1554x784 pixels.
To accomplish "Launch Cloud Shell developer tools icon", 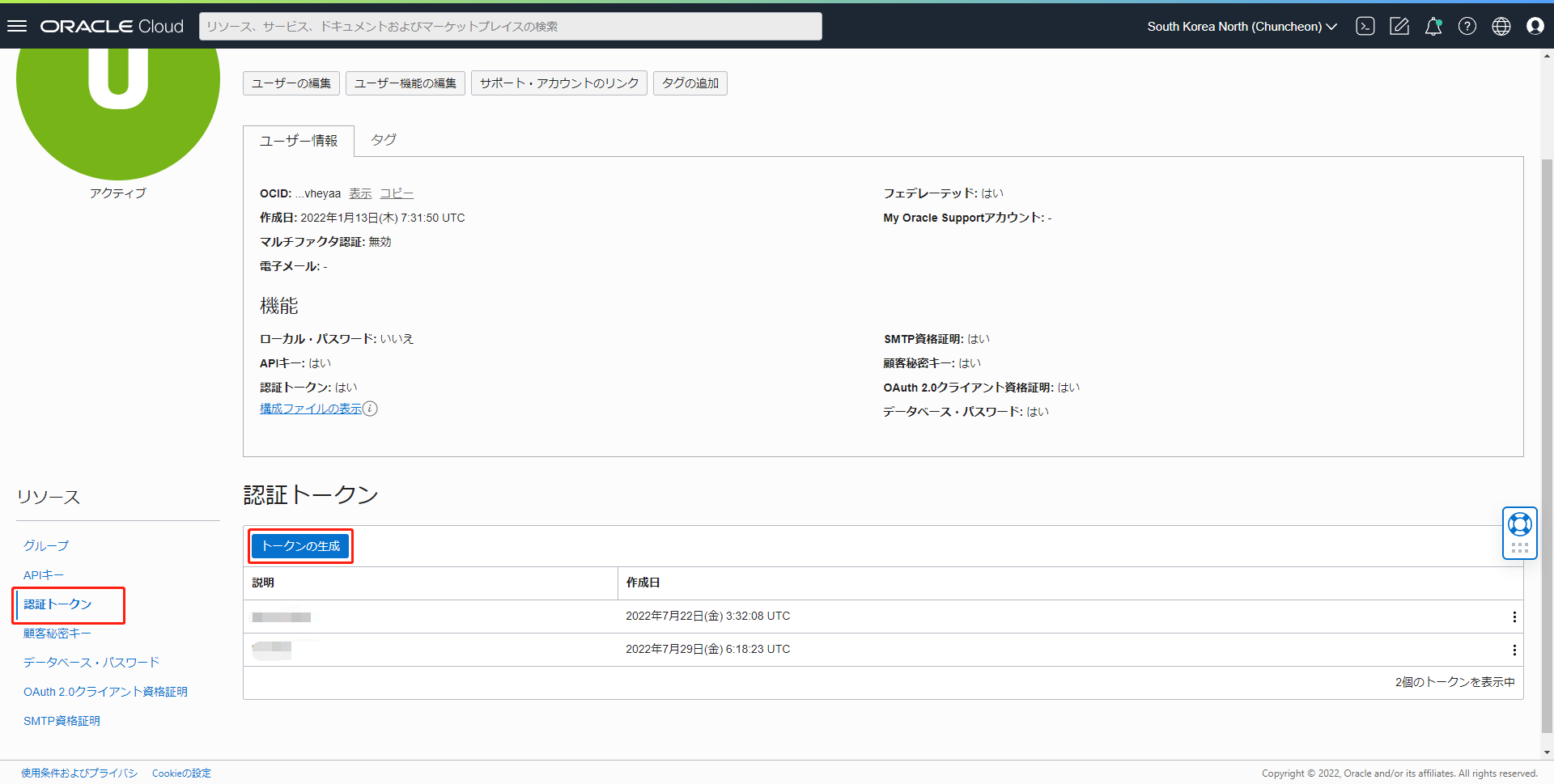I will 1365,26.
